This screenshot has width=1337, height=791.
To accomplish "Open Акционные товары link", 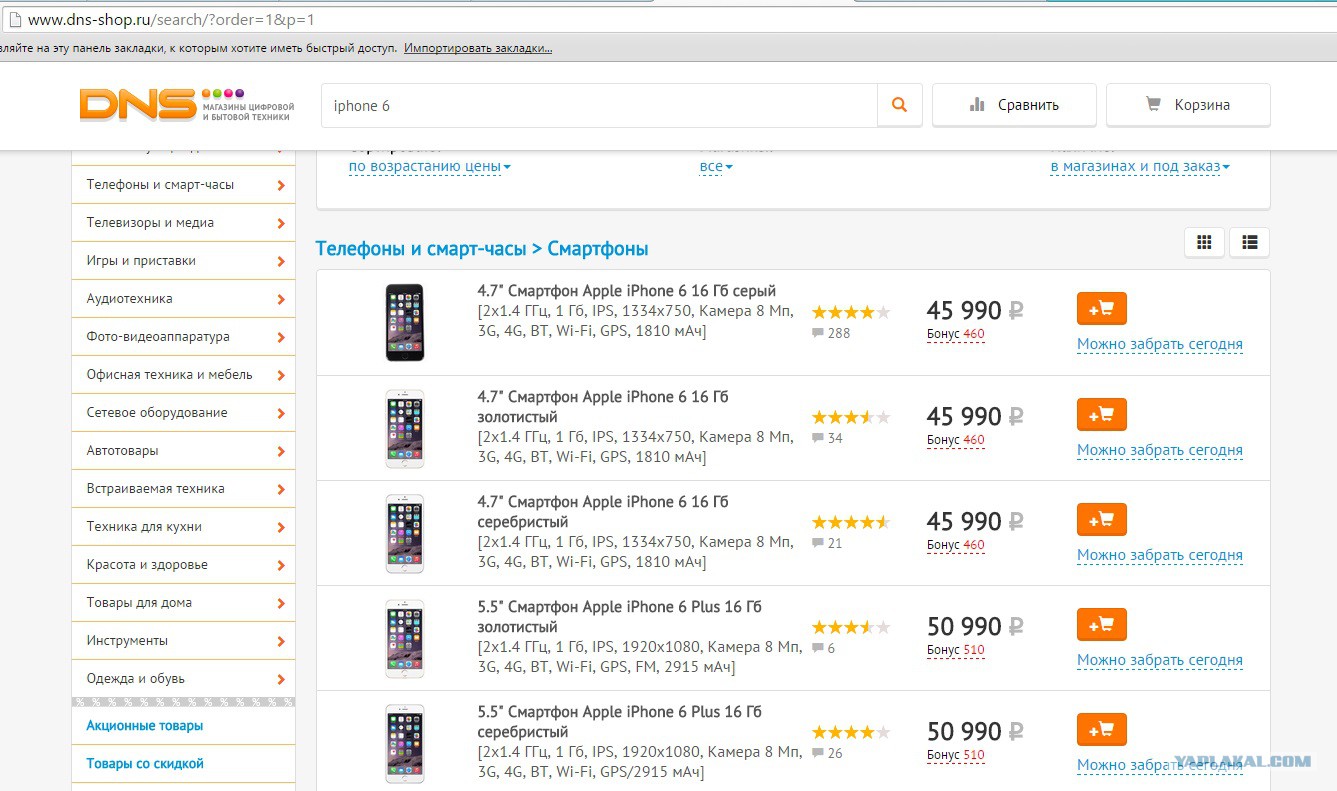I will tap(145, 726).
